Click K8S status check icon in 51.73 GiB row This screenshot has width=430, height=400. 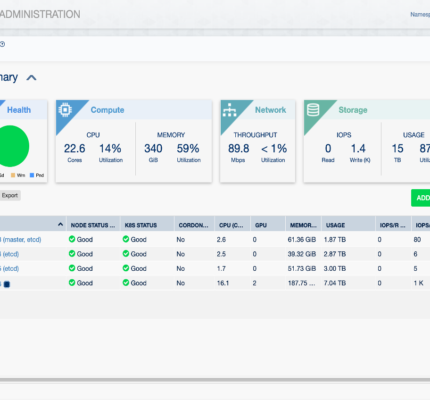(x=126, y=268)
